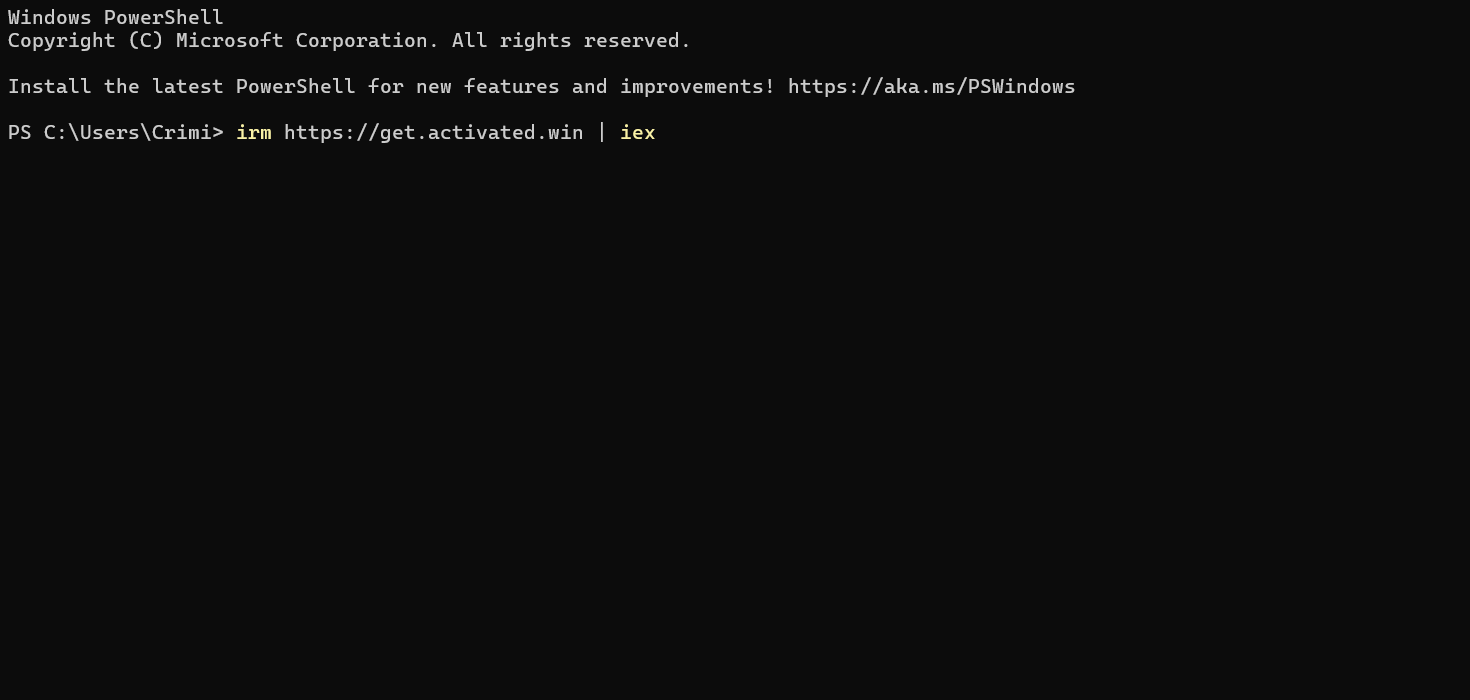Click the https://get.activated.win URL in command
Viewport: 1470px width, 700px height.
[x=433, y=132]
